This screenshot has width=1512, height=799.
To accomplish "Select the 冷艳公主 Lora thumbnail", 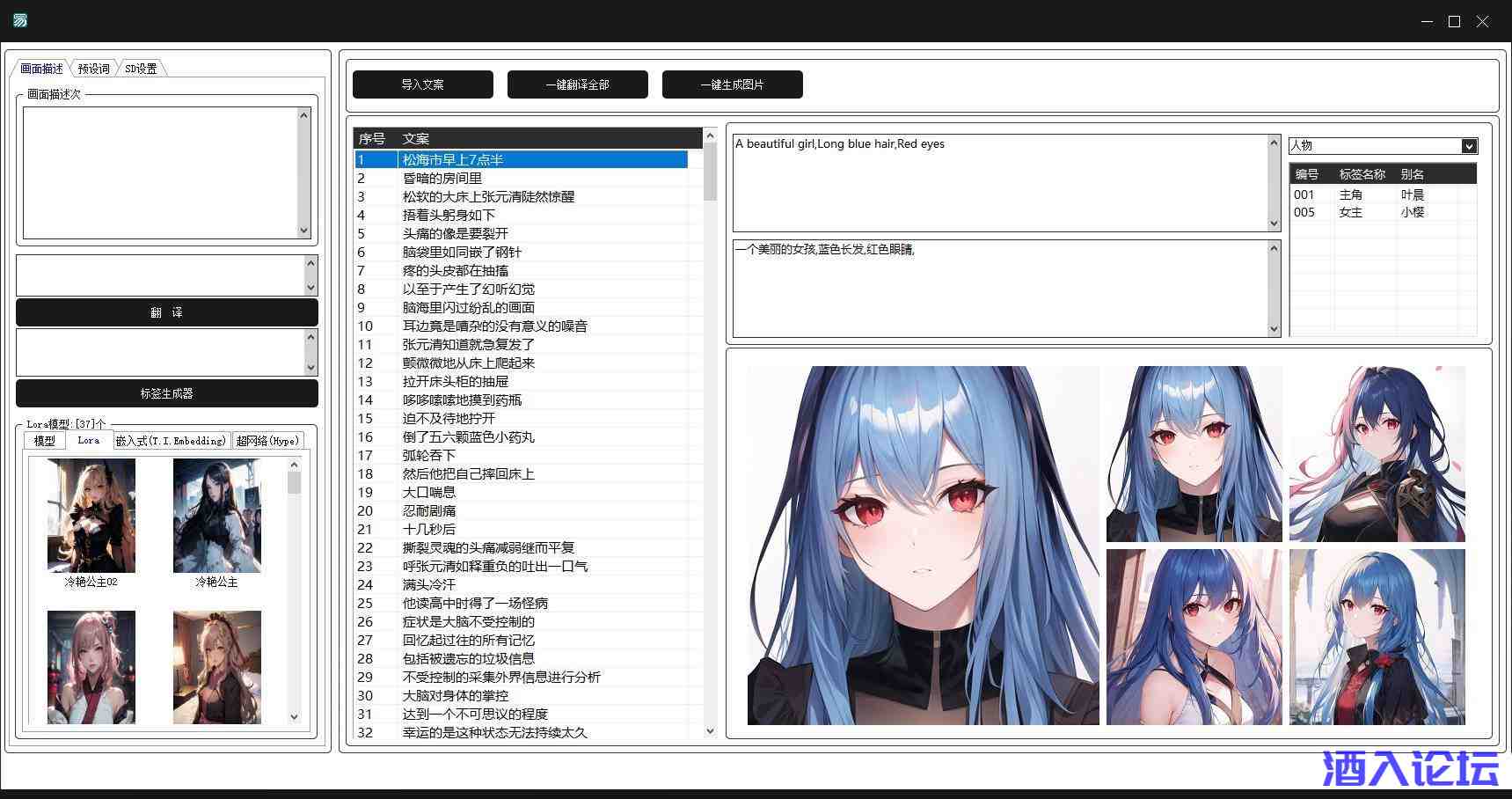I will coord(217,516).
